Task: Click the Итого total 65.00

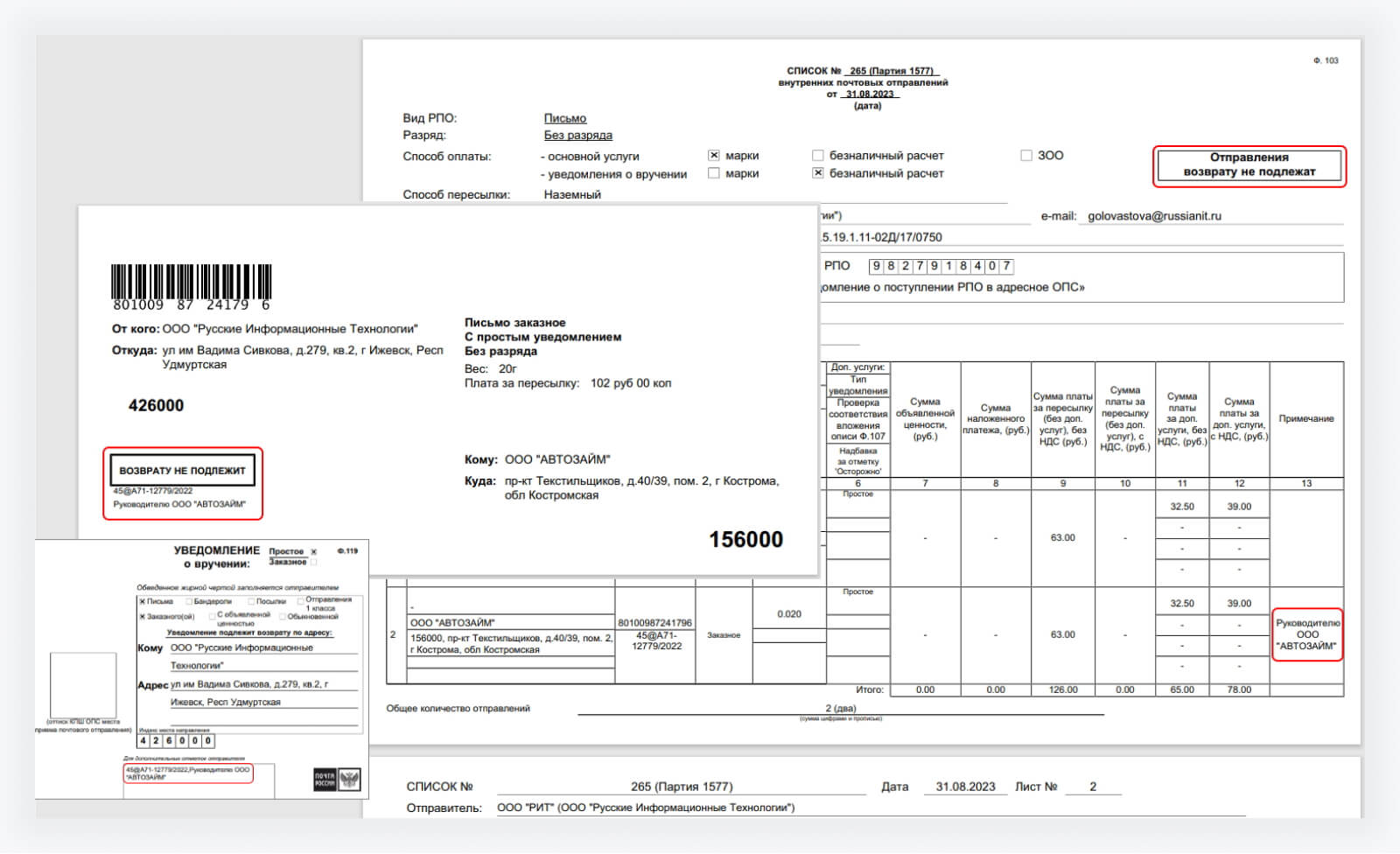Action: (x=1182, y=689)
